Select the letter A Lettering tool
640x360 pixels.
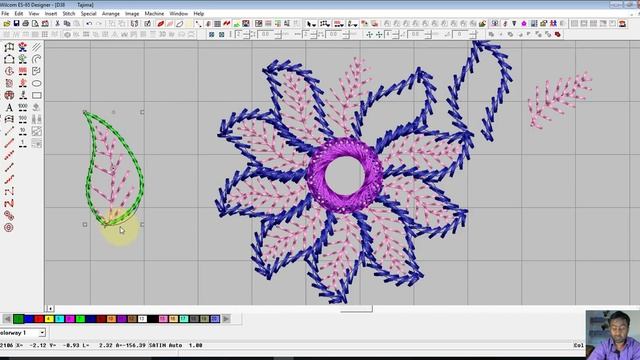click(9, 107)
